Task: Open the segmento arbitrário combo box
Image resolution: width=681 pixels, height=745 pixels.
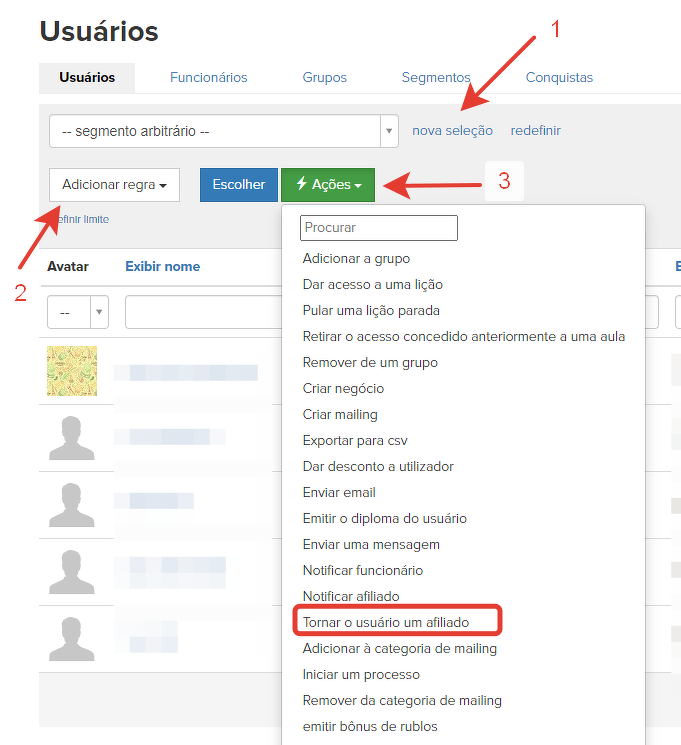Action: (x=224, y=131)
